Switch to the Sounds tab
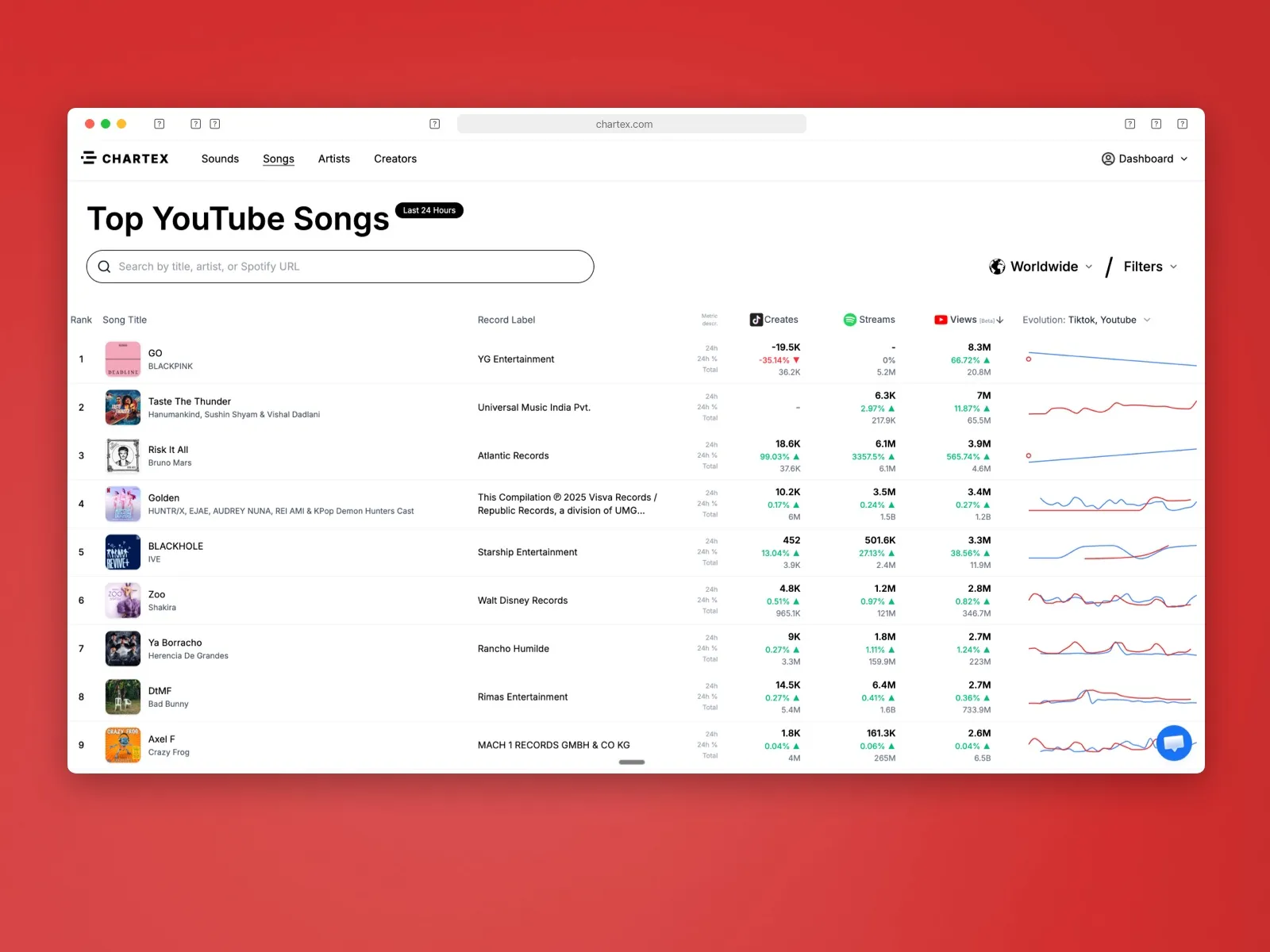The width and height of the screenshot is (1270, 952). click(x=220, y=159)
